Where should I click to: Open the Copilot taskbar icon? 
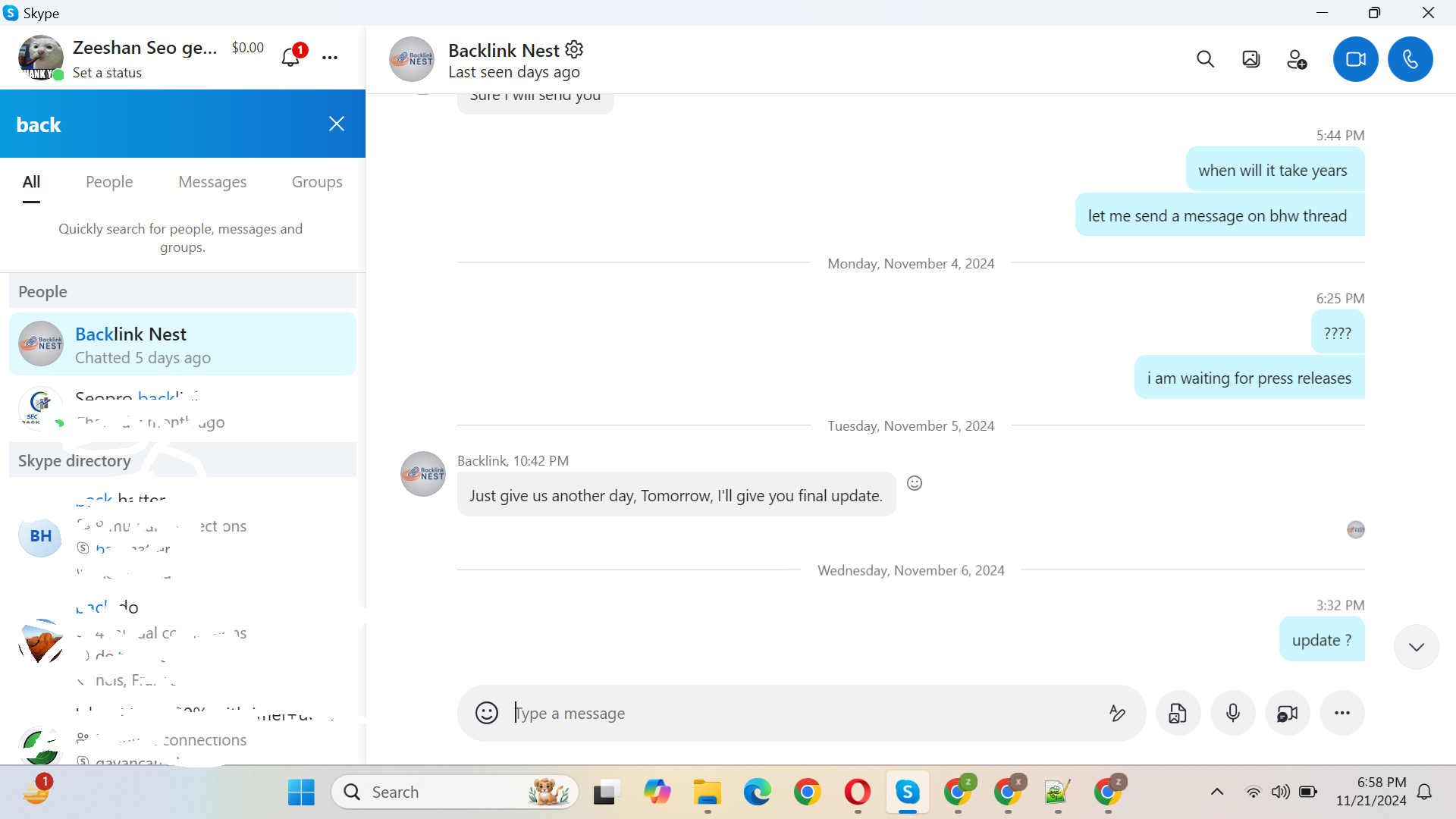click(657, 792)
